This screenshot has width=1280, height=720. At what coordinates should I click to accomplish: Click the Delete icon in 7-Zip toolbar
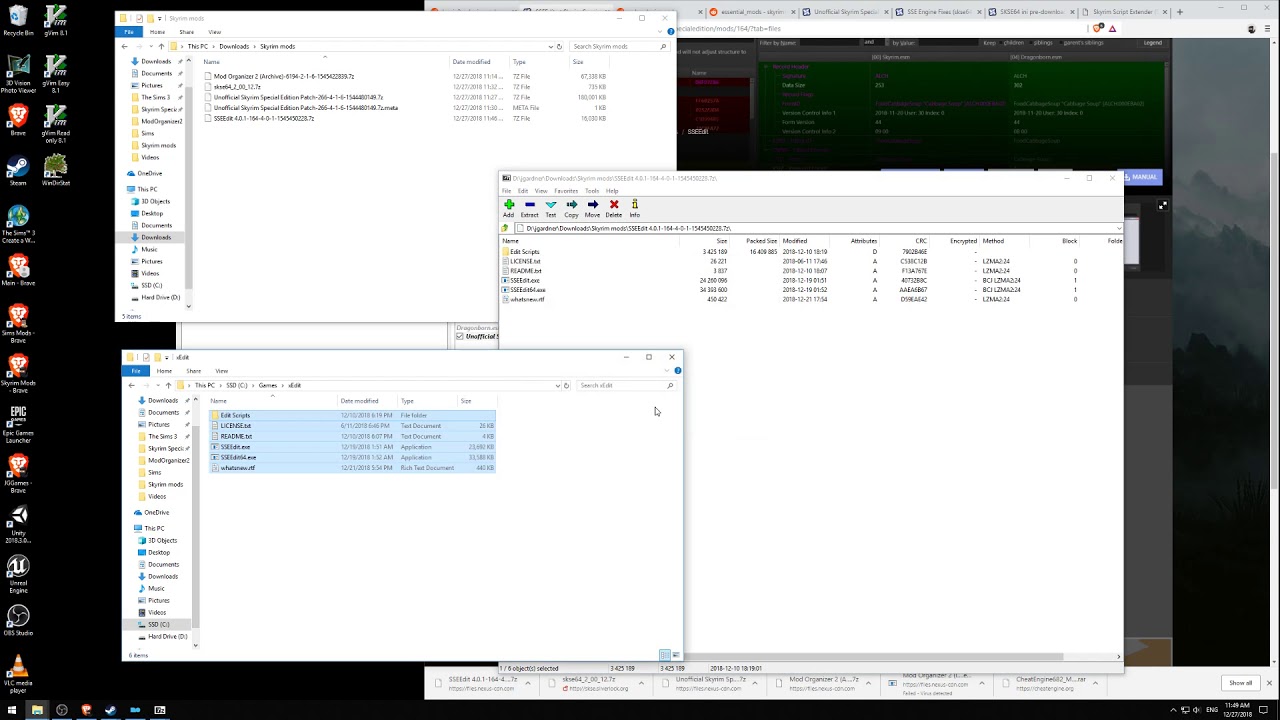[614, 208]
